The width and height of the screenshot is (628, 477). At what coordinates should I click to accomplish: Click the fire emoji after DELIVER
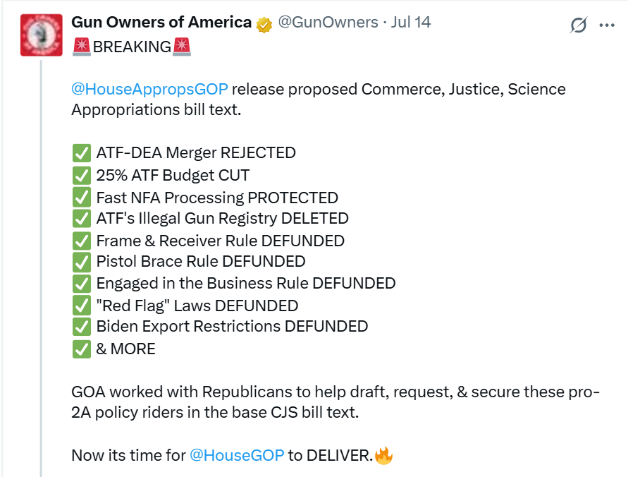pos(384,455)
